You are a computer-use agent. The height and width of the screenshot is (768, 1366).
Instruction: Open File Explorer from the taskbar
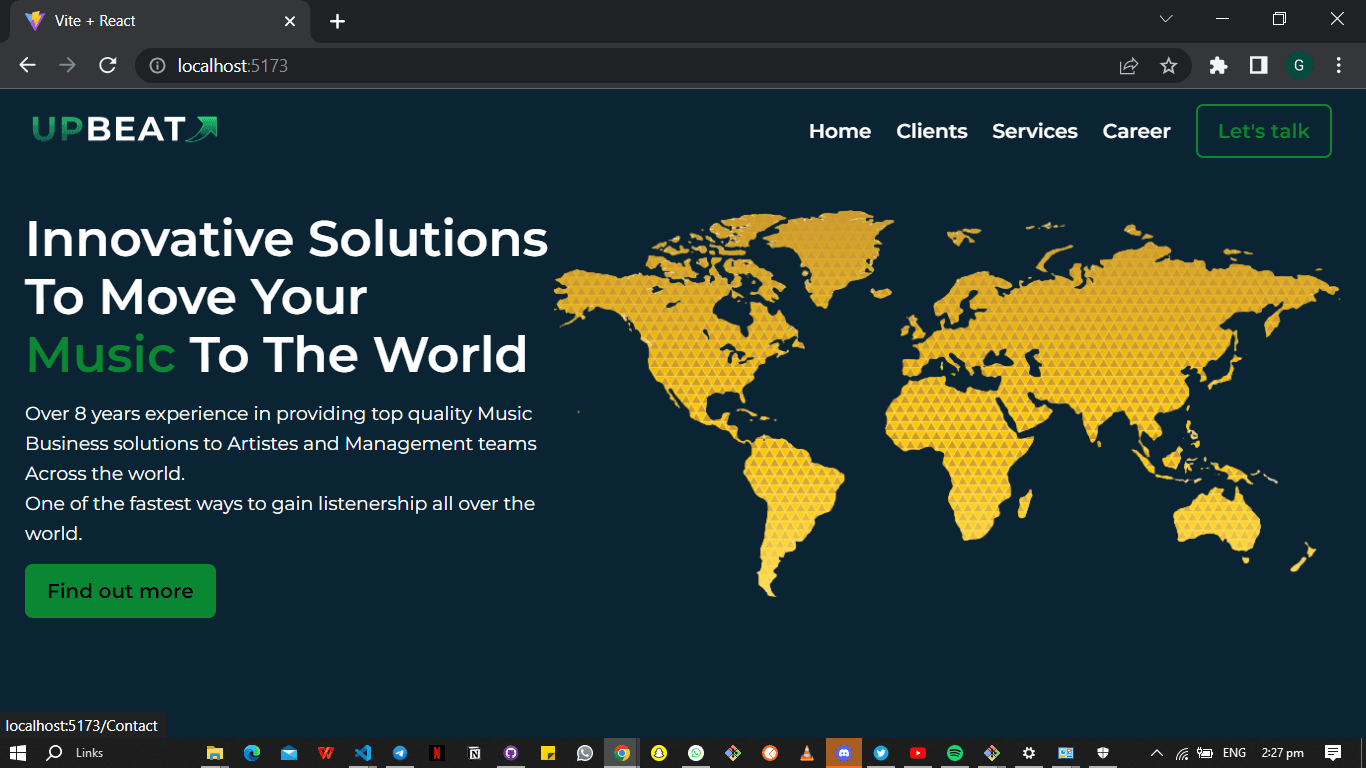[215, 753]
